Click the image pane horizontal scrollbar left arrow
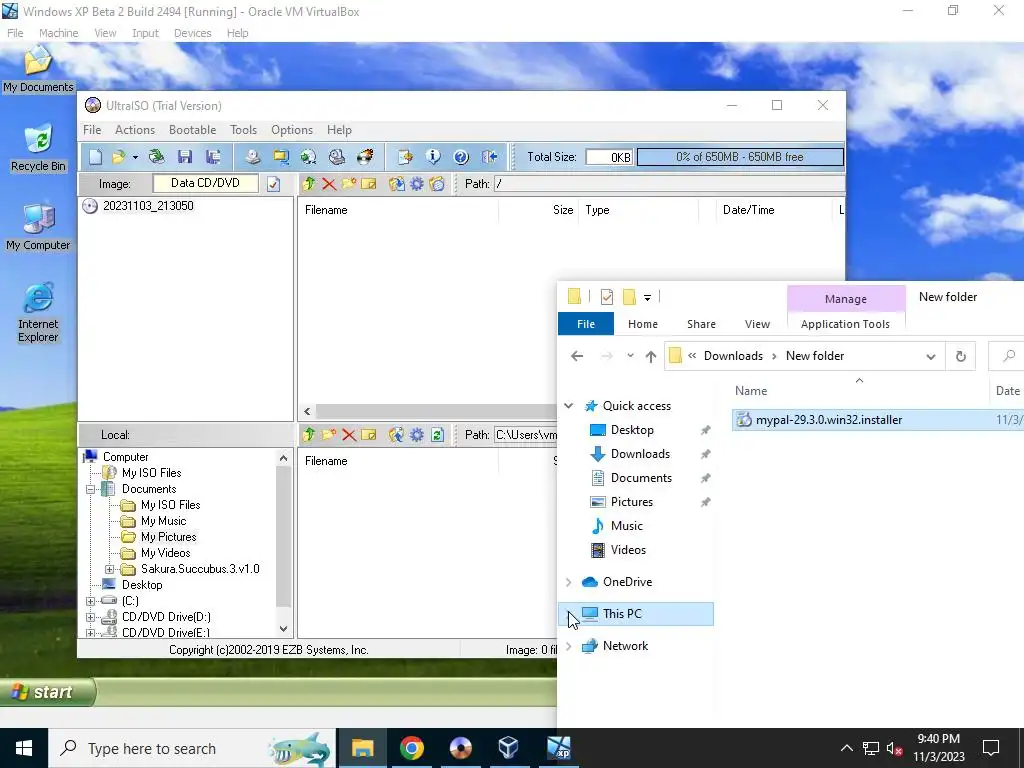This screenshot has width=1024, height=768. (x=307, y=411)
